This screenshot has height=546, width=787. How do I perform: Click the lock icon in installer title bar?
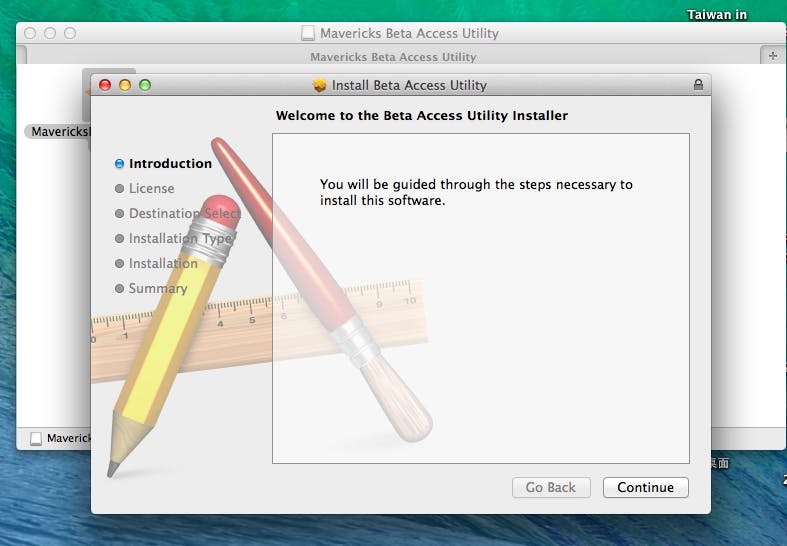pos(698,85)
